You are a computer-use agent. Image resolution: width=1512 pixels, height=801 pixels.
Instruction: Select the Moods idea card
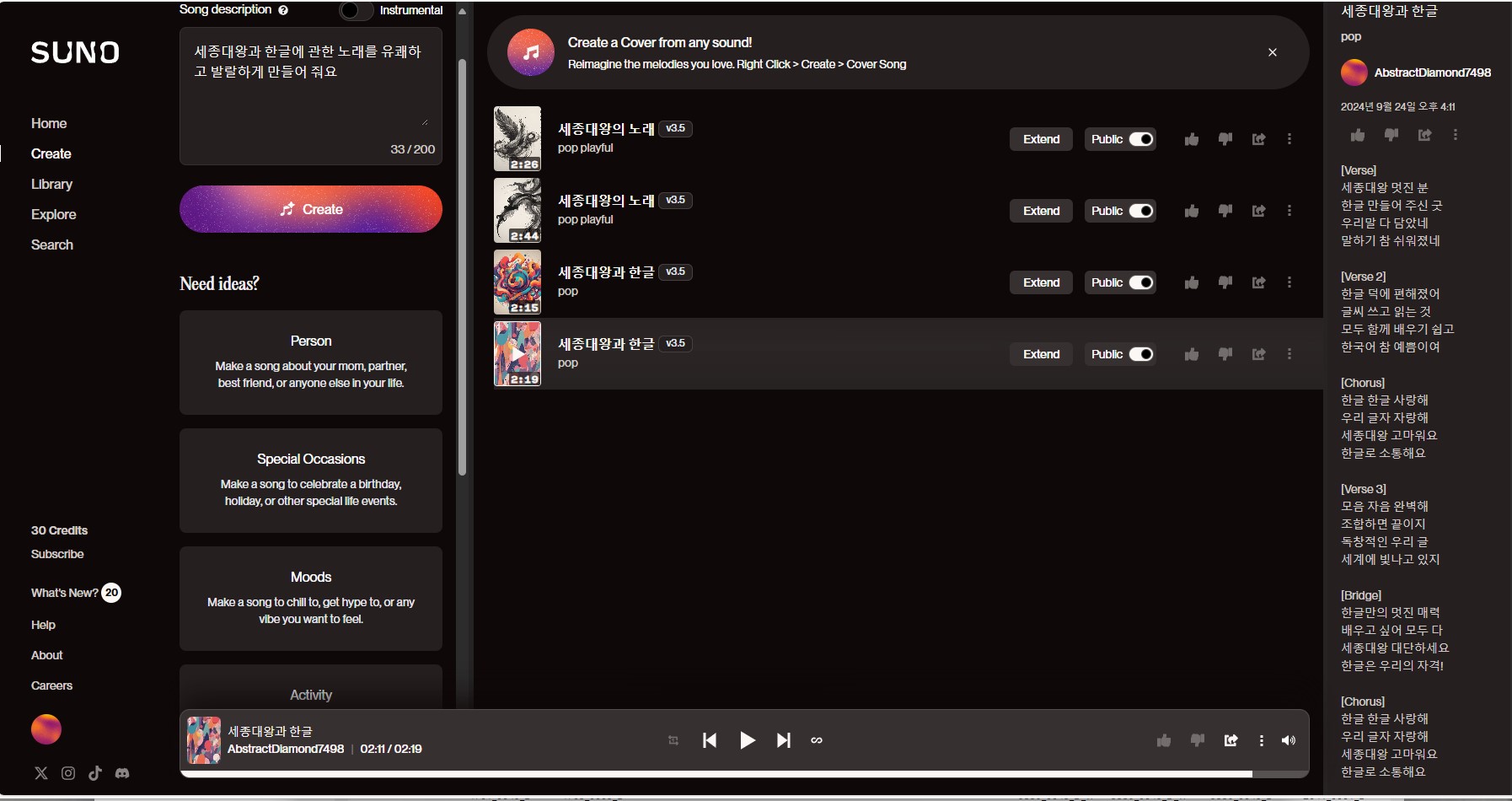point(311,599)
